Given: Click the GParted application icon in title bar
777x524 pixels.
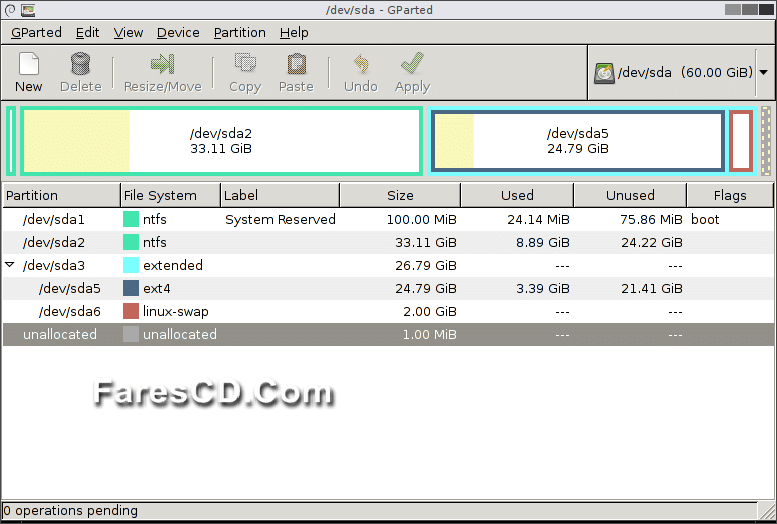Looking at the screenshot, I should tap(28, 9).
